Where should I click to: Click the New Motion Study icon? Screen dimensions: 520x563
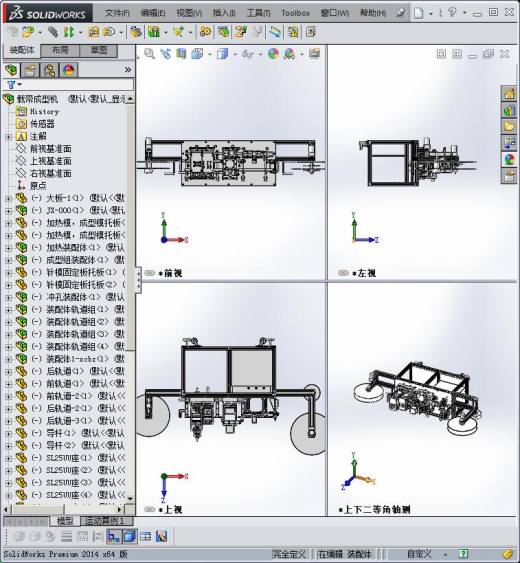point(205,32)
